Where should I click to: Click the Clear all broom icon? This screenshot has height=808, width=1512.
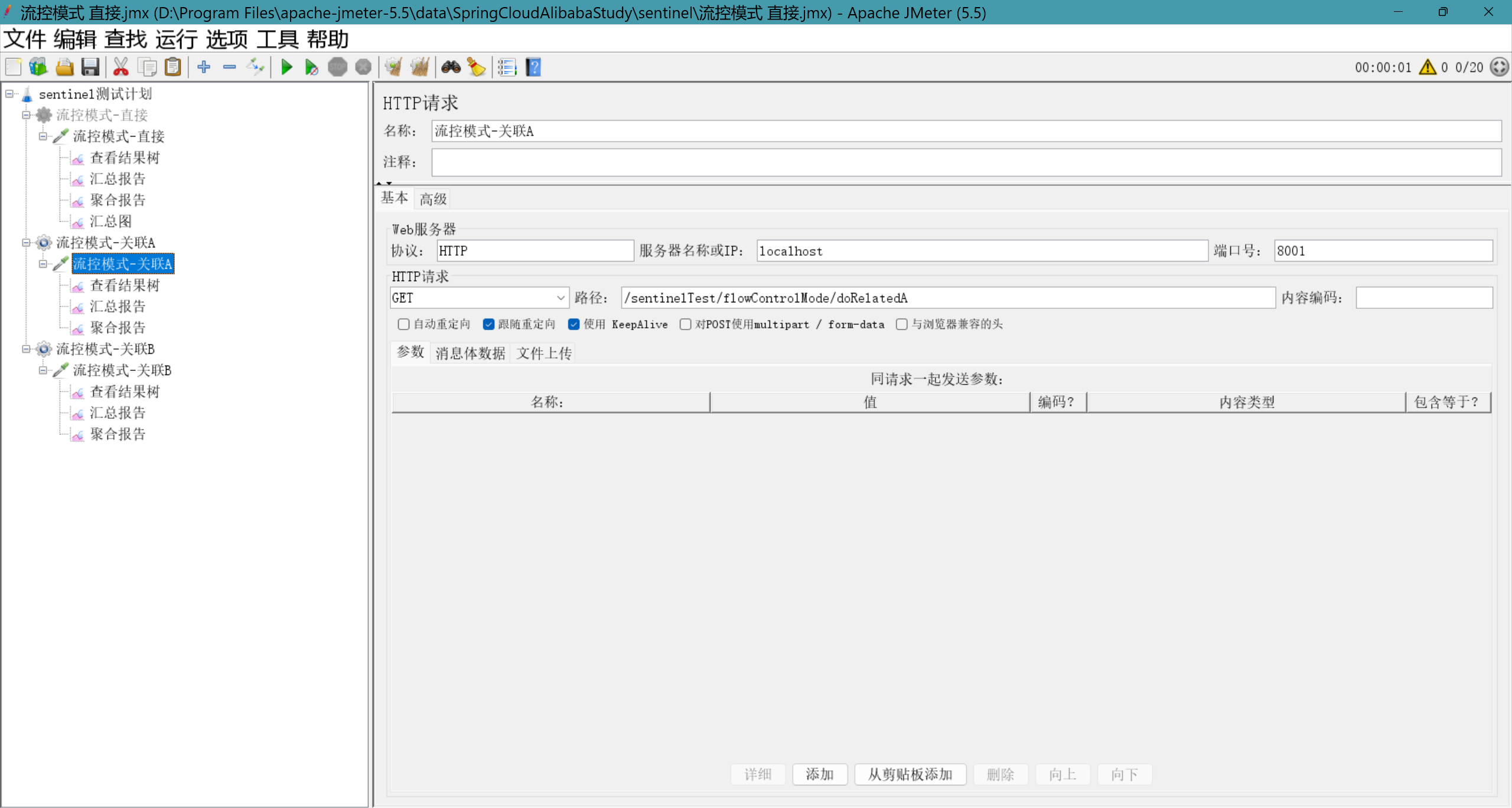pos(419,67)
